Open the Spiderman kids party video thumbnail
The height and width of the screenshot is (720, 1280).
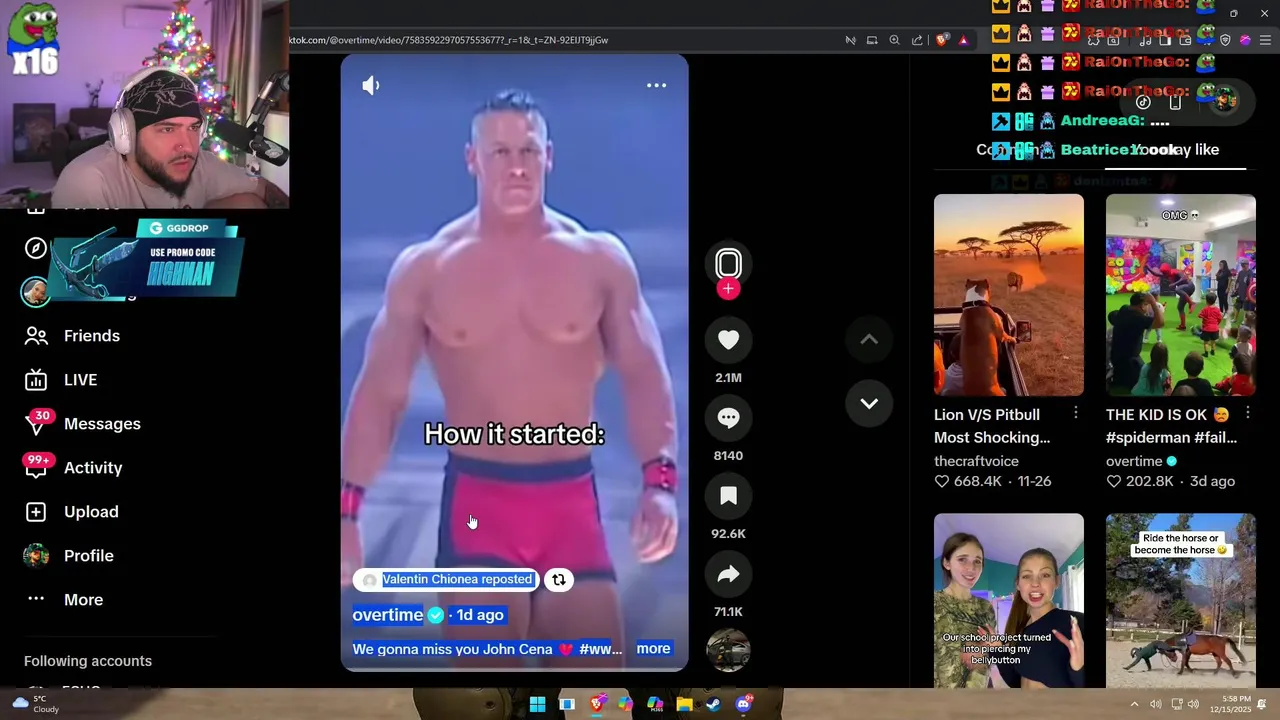point(1181,295)
